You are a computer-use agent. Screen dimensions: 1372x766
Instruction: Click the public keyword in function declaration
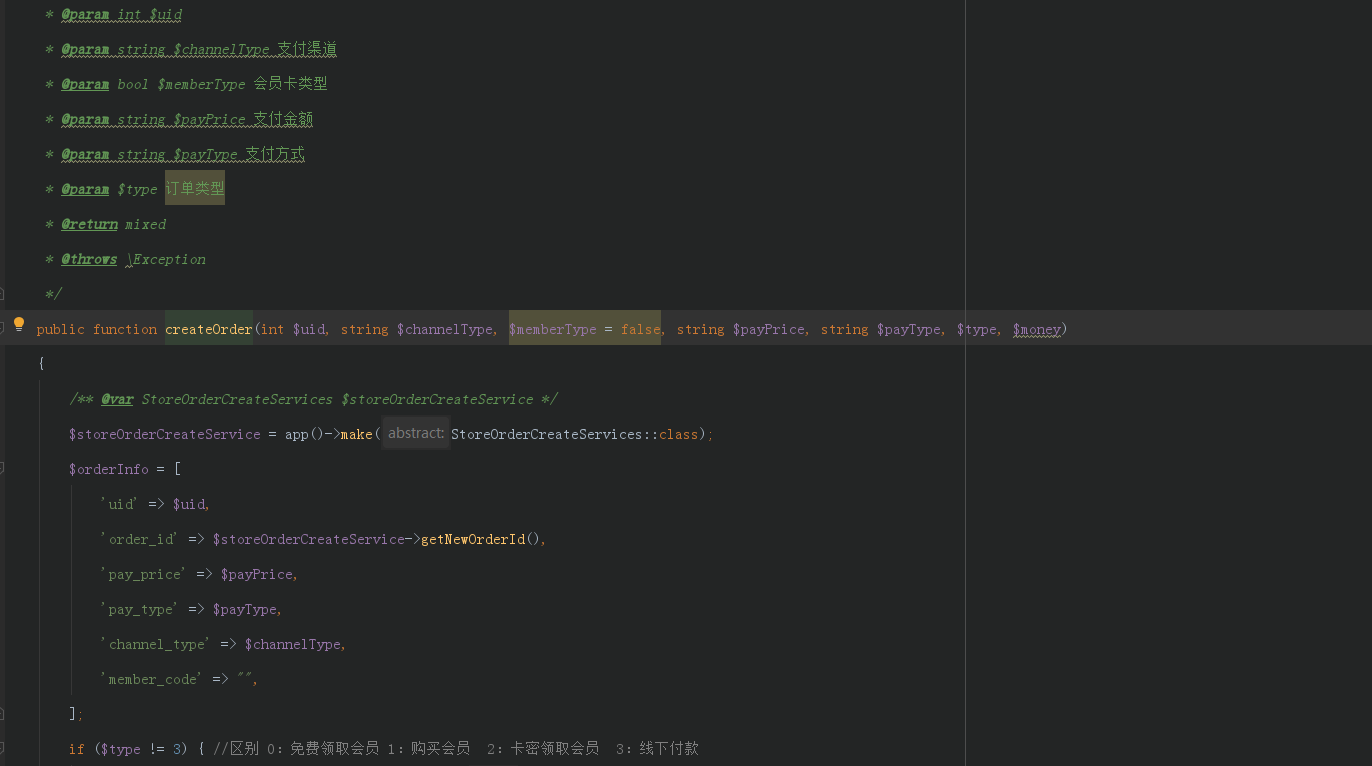click(x=61, y=329)
